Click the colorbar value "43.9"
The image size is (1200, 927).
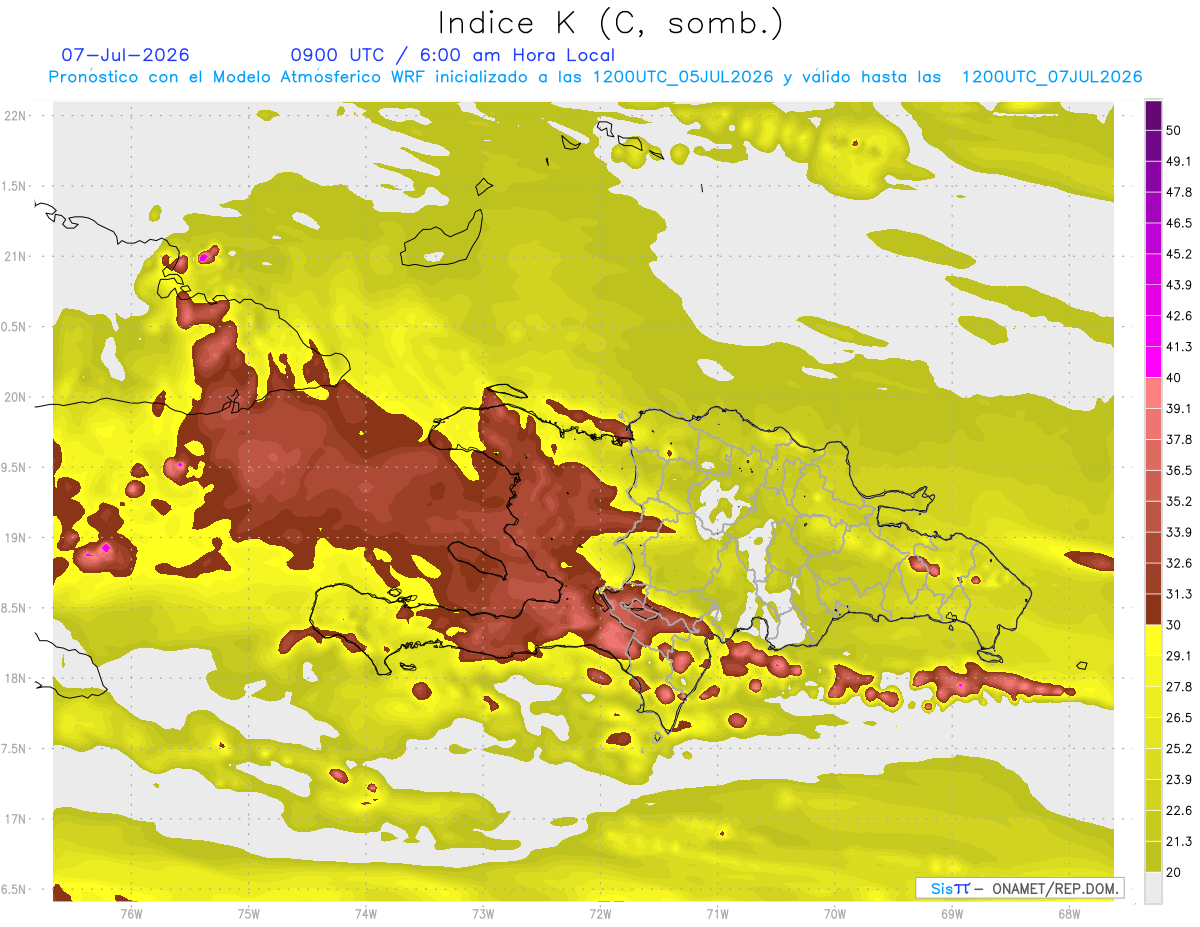[1179, 285]
